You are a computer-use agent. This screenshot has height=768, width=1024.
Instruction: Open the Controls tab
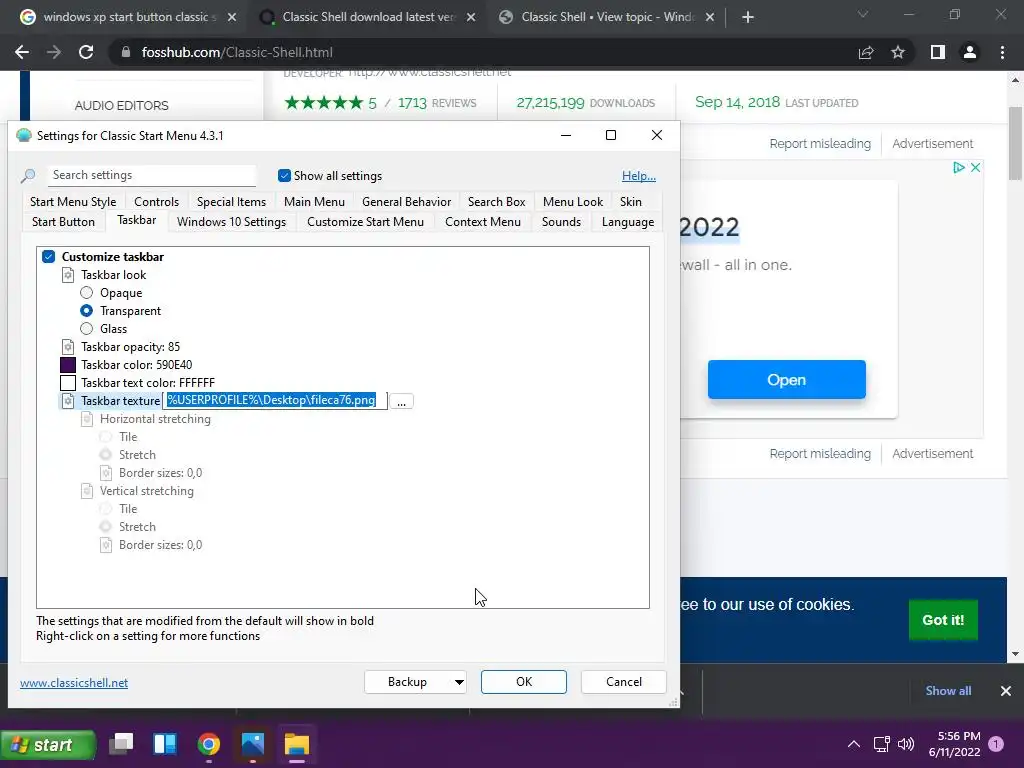pos(156,202)
